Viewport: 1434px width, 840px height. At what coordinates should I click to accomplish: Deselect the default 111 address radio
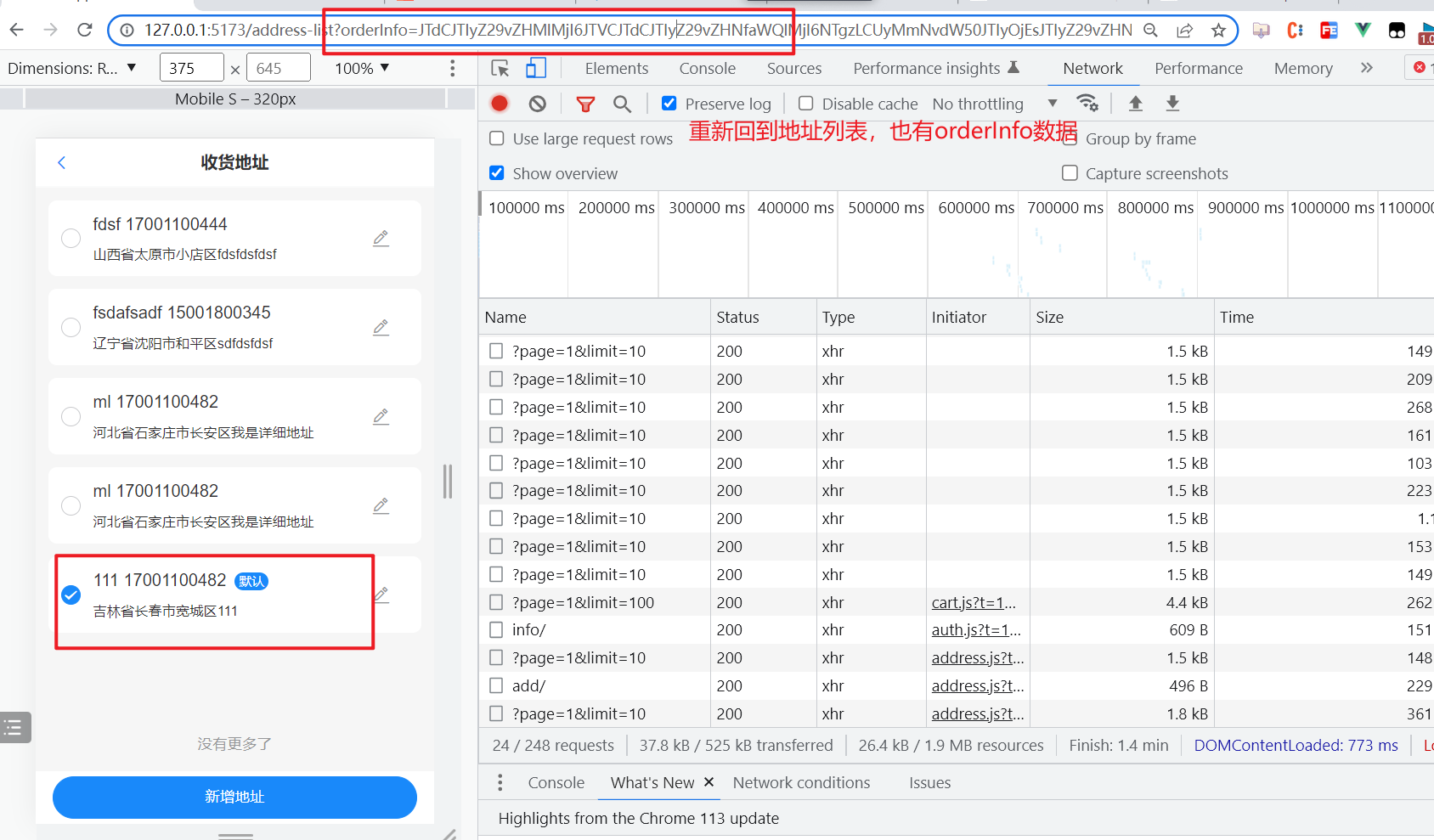pos(71,595)
